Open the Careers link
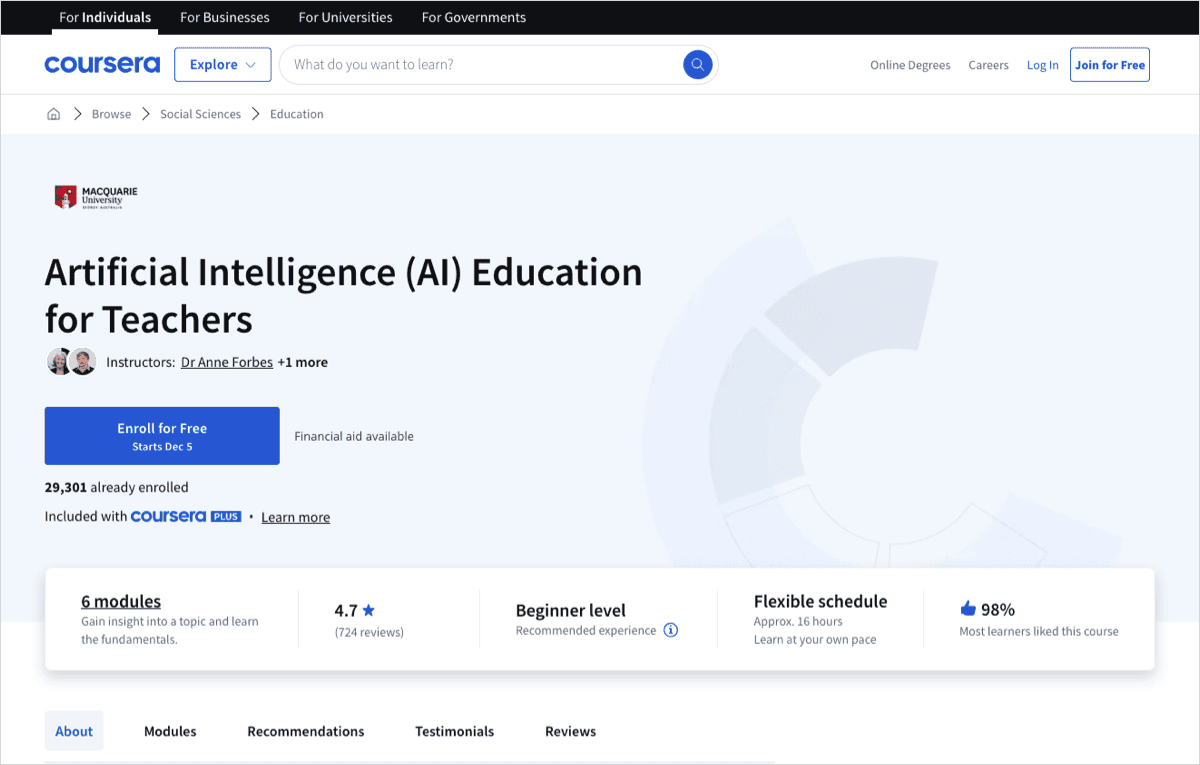1200x765 pixels. click(x=988, y=65)
